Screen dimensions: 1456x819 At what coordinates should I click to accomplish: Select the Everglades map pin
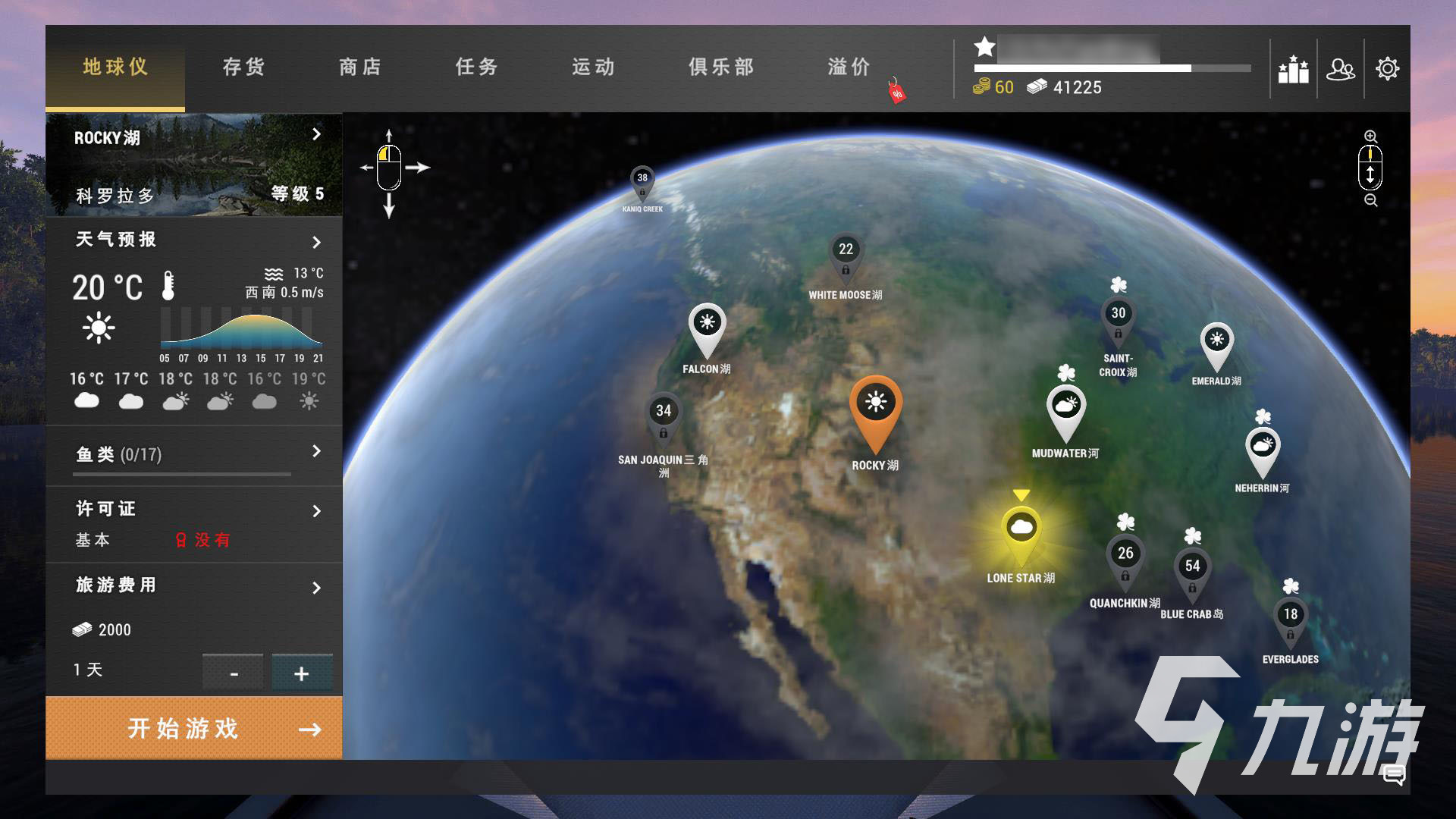click(1291, 623)
